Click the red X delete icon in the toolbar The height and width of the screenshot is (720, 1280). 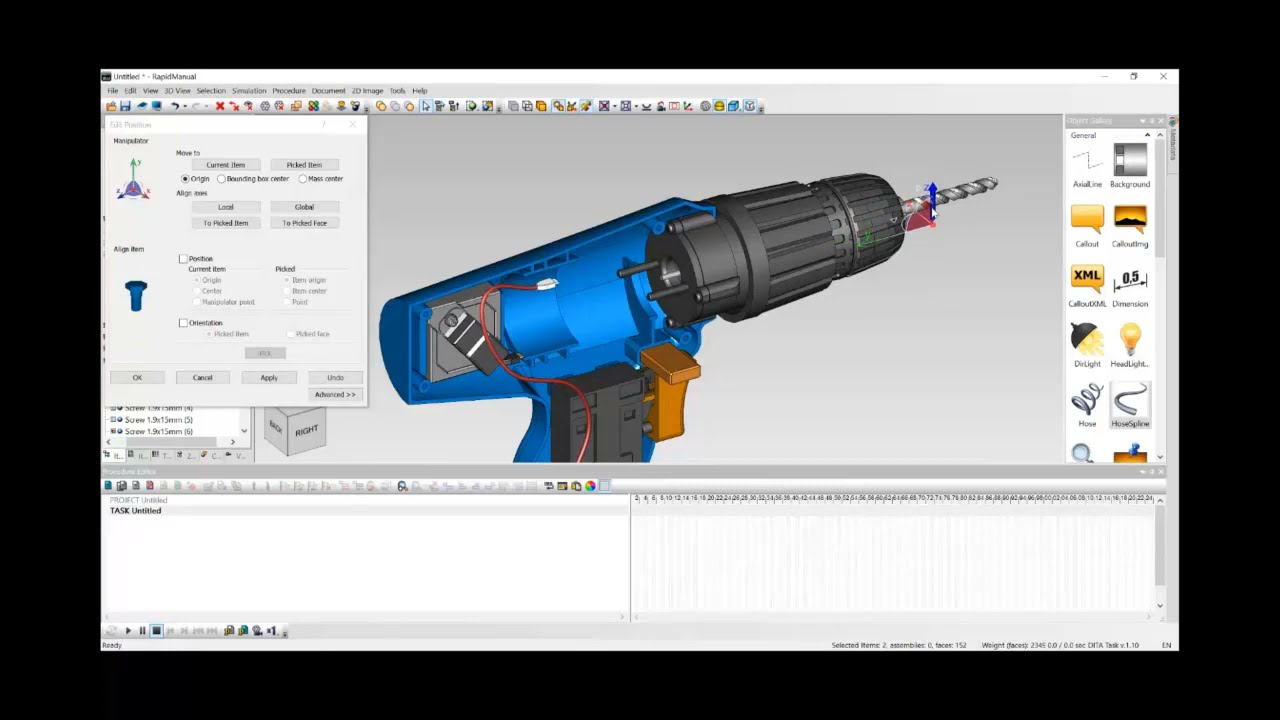click(x=220, y=106)
